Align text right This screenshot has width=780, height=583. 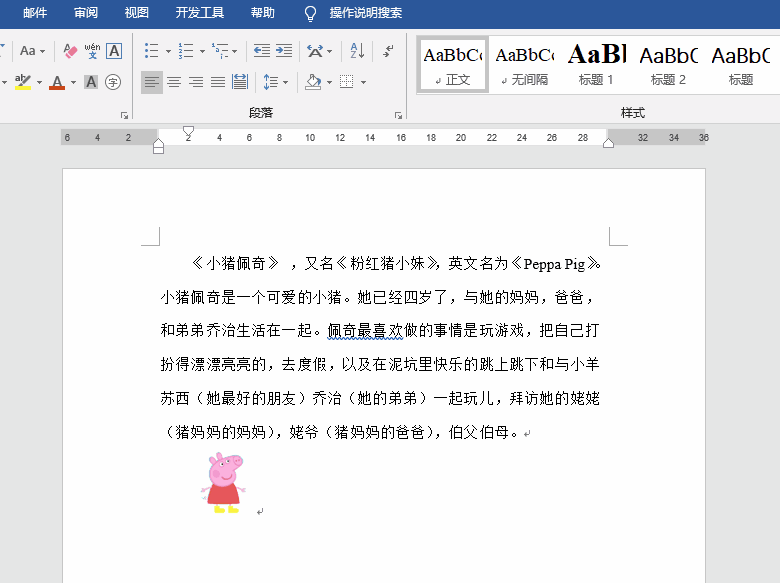[x=196, y=82]
